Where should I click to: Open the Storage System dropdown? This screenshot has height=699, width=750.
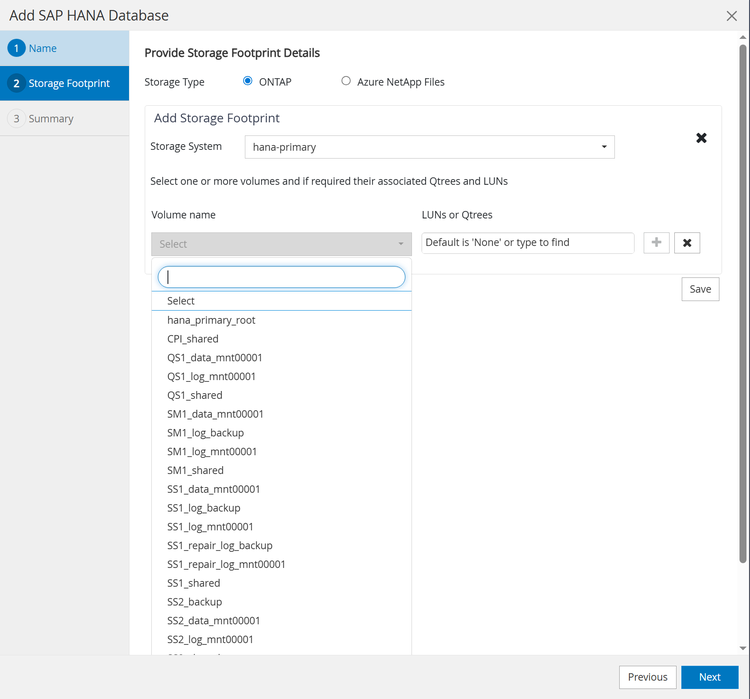click(x=429, y=147)
